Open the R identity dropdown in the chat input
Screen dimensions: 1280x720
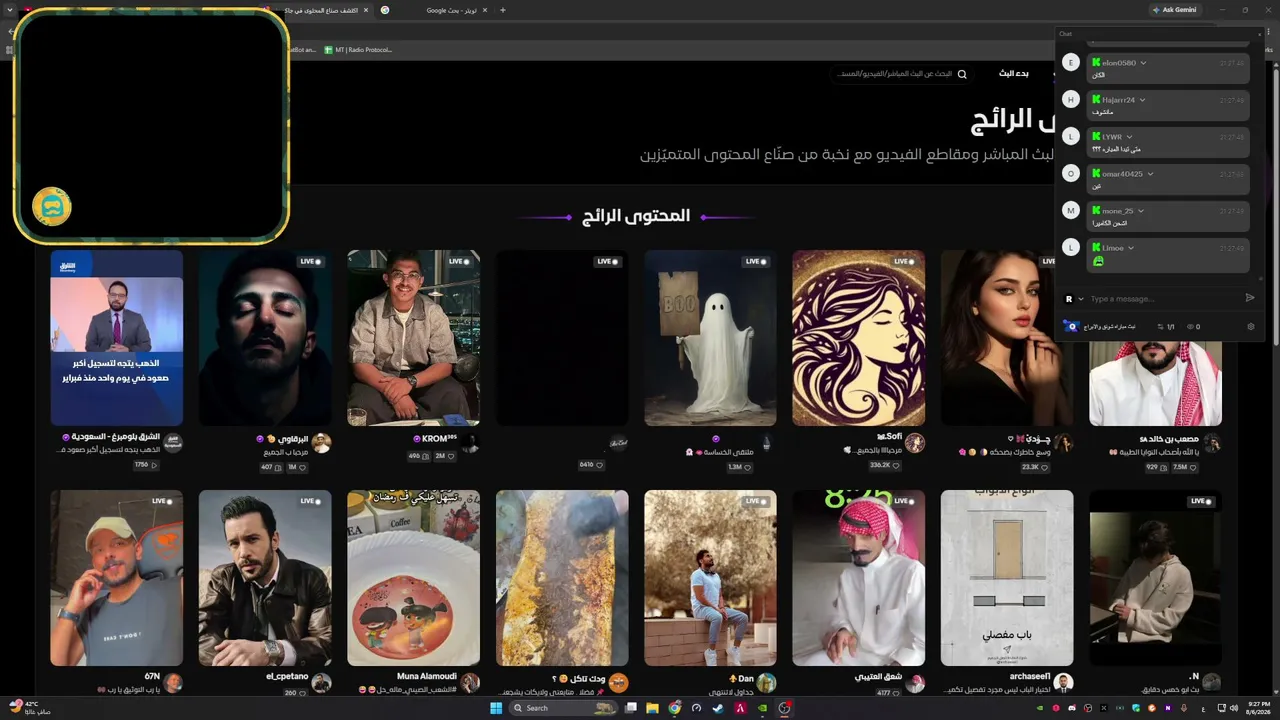click(x=1074, y=299)
